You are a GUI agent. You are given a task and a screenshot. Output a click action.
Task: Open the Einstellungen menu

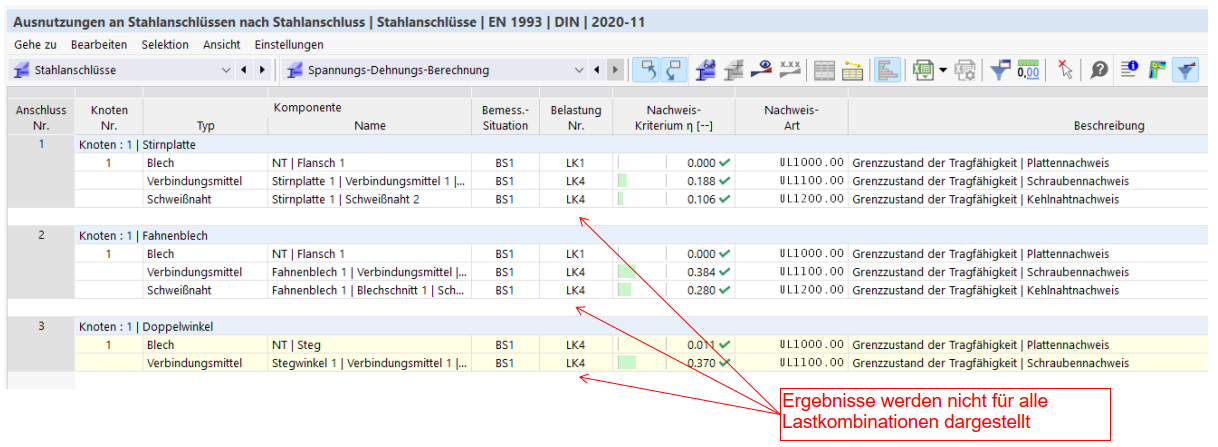click(289, 45)
